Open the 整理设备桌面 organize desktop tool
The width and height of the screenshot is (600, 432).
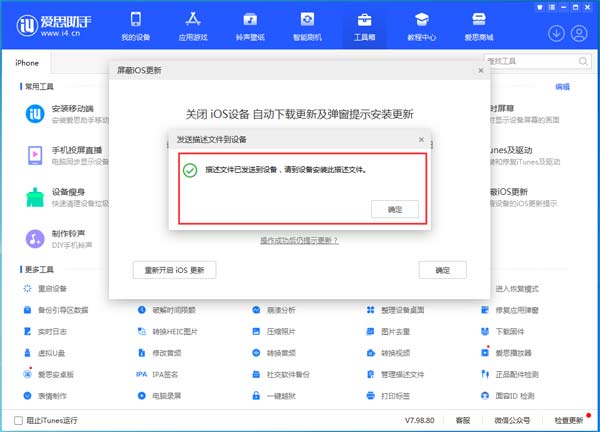pos(395,310)
